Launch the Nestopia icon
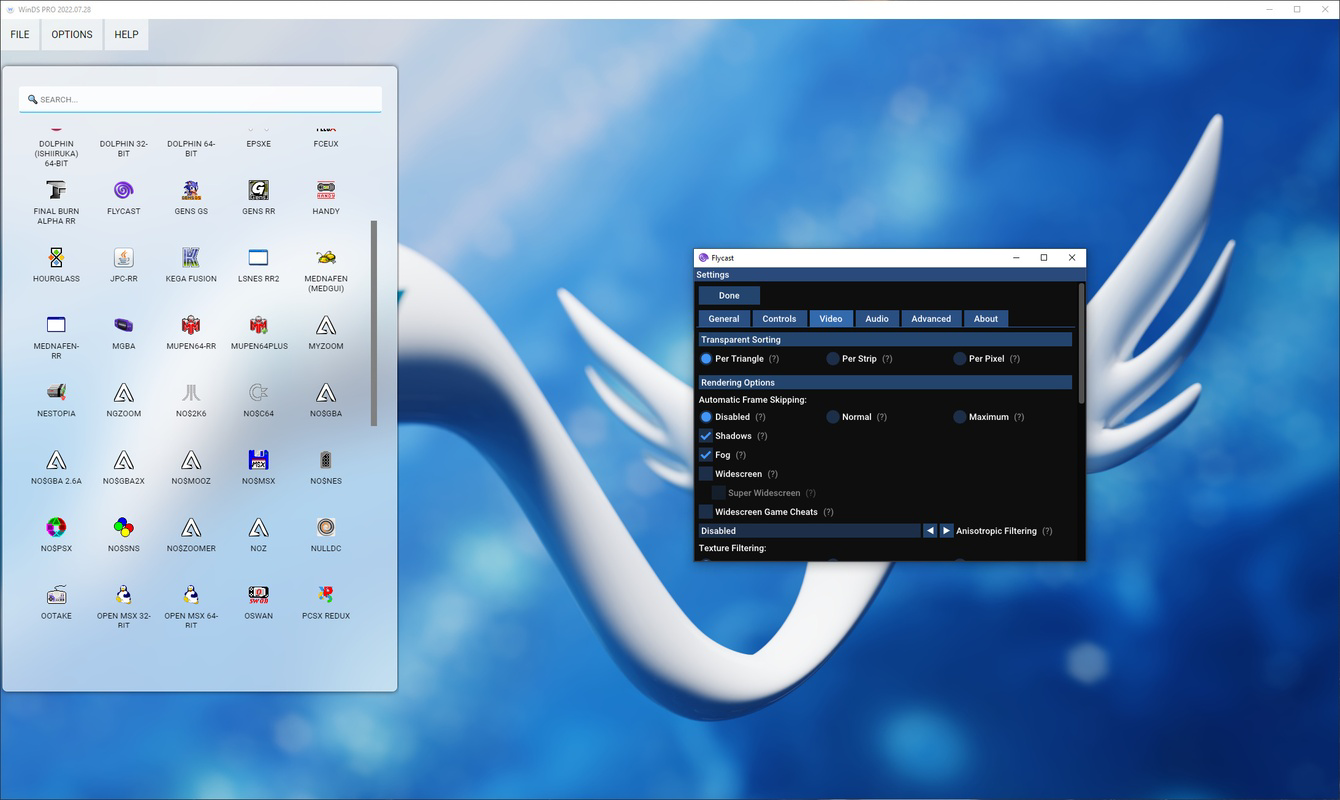1340x800 pixels. coord(56,392)
